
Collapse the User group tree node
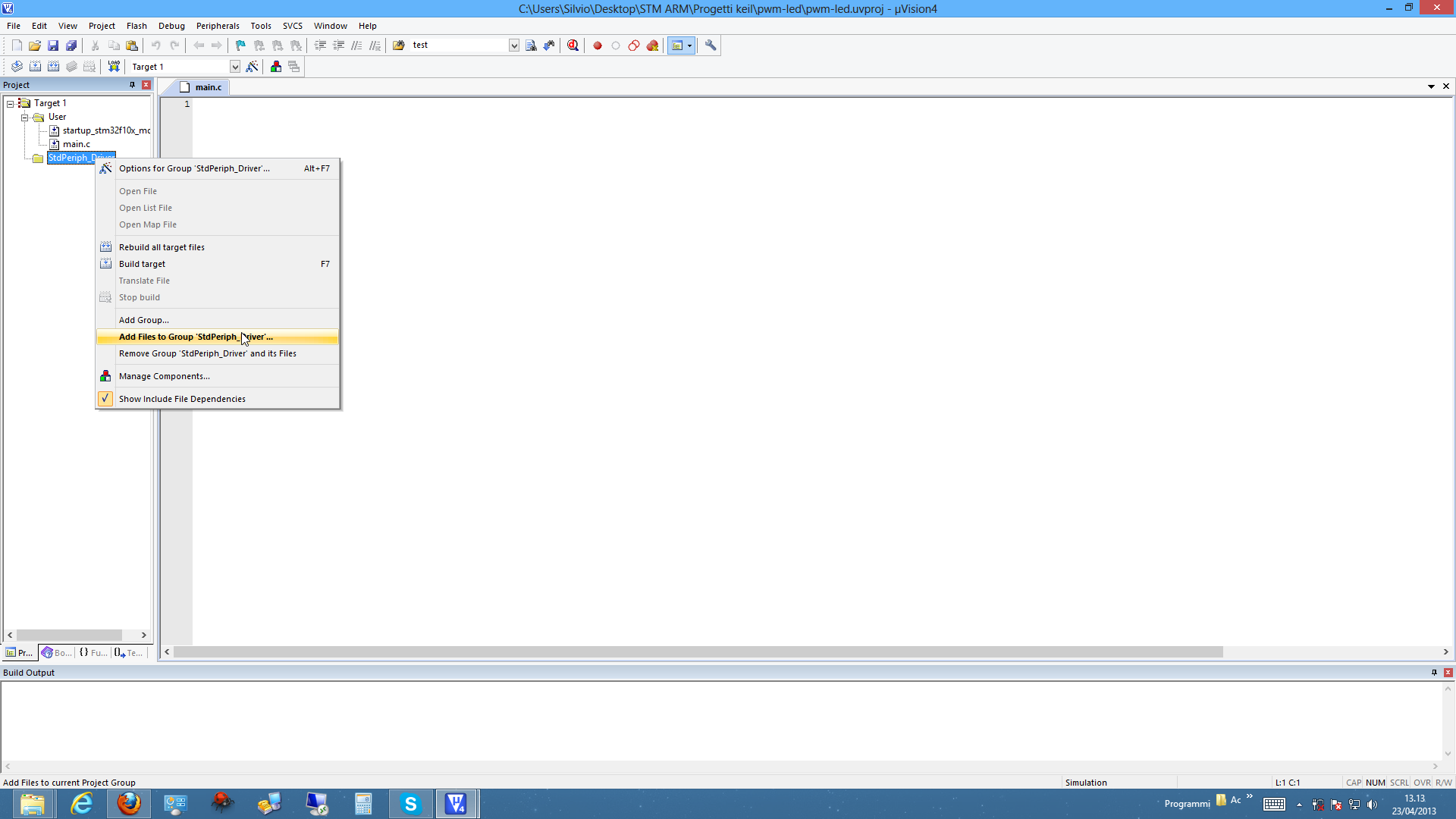(24, 117)
